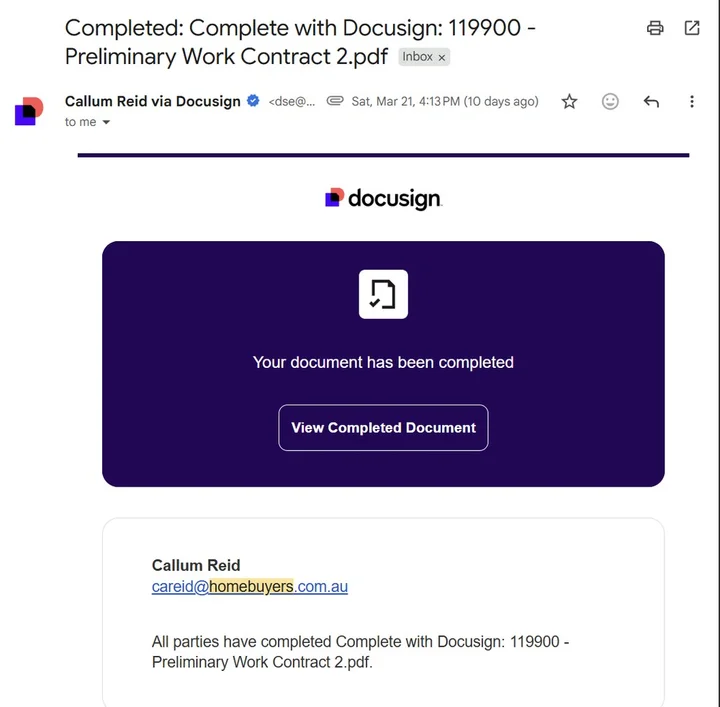Click the sender name Callum Reid via Docusign

pyautogui.click(x=152, y=101)
